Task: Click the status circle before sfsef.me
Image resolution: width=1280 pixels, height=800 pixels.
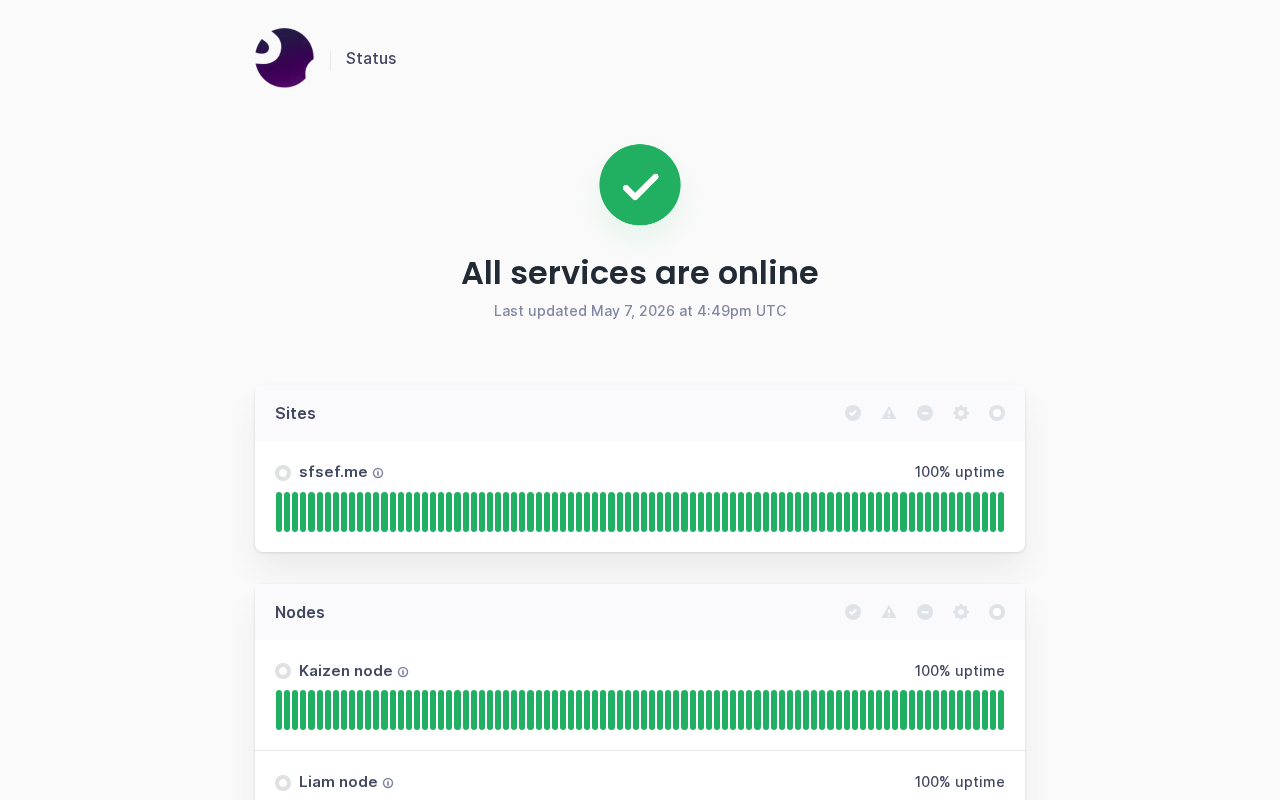Action: [x=283, y=473]
